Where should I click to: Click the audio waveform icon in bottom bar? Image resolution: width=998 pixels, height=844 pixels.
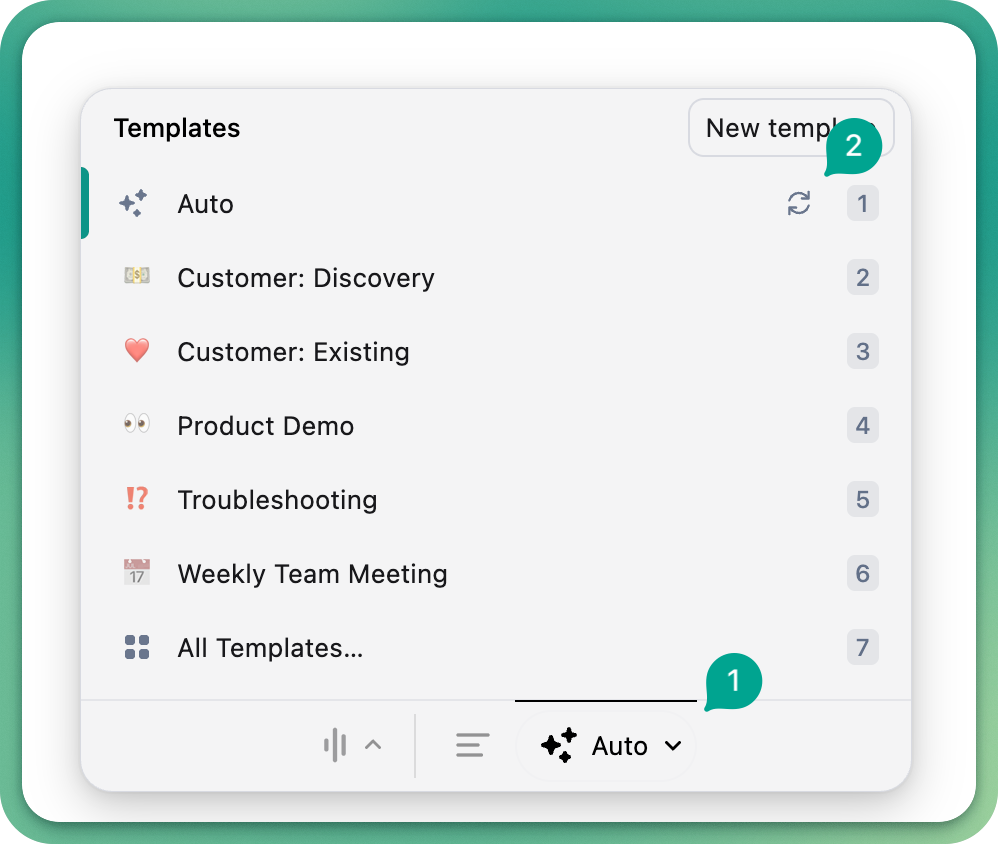[336, 745]
